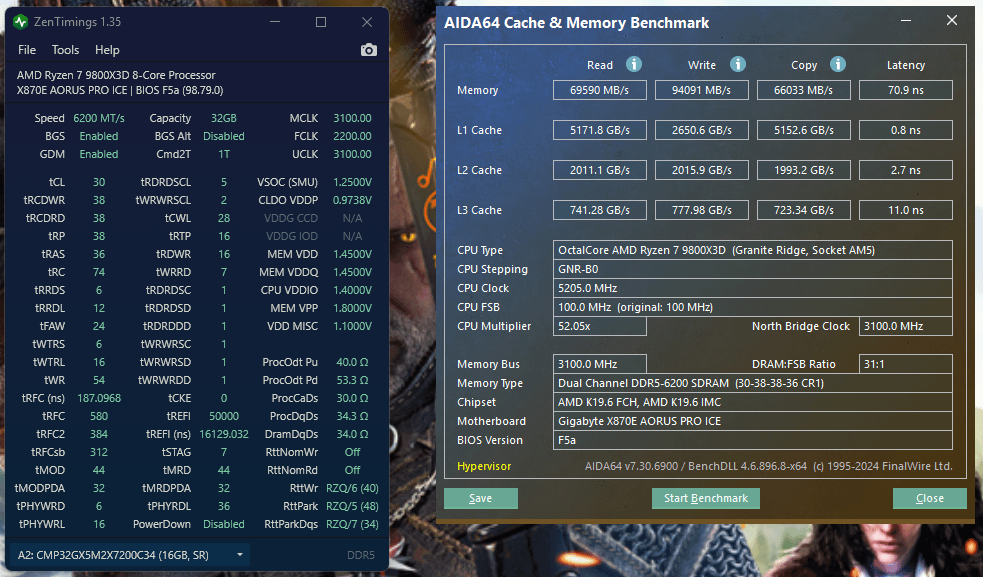Click AMD Ryzen 7 9800X3D processor text
Screen dimensions: 983x577
click(x=116, y=75)
